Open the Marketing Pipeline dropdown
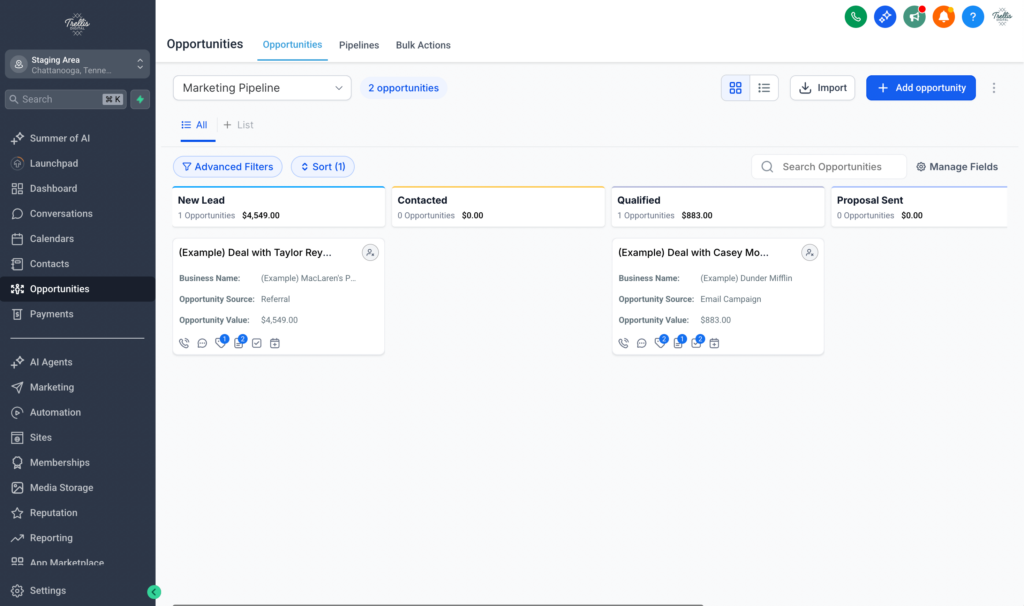The image size is (1024, 606). coord(261,88)
